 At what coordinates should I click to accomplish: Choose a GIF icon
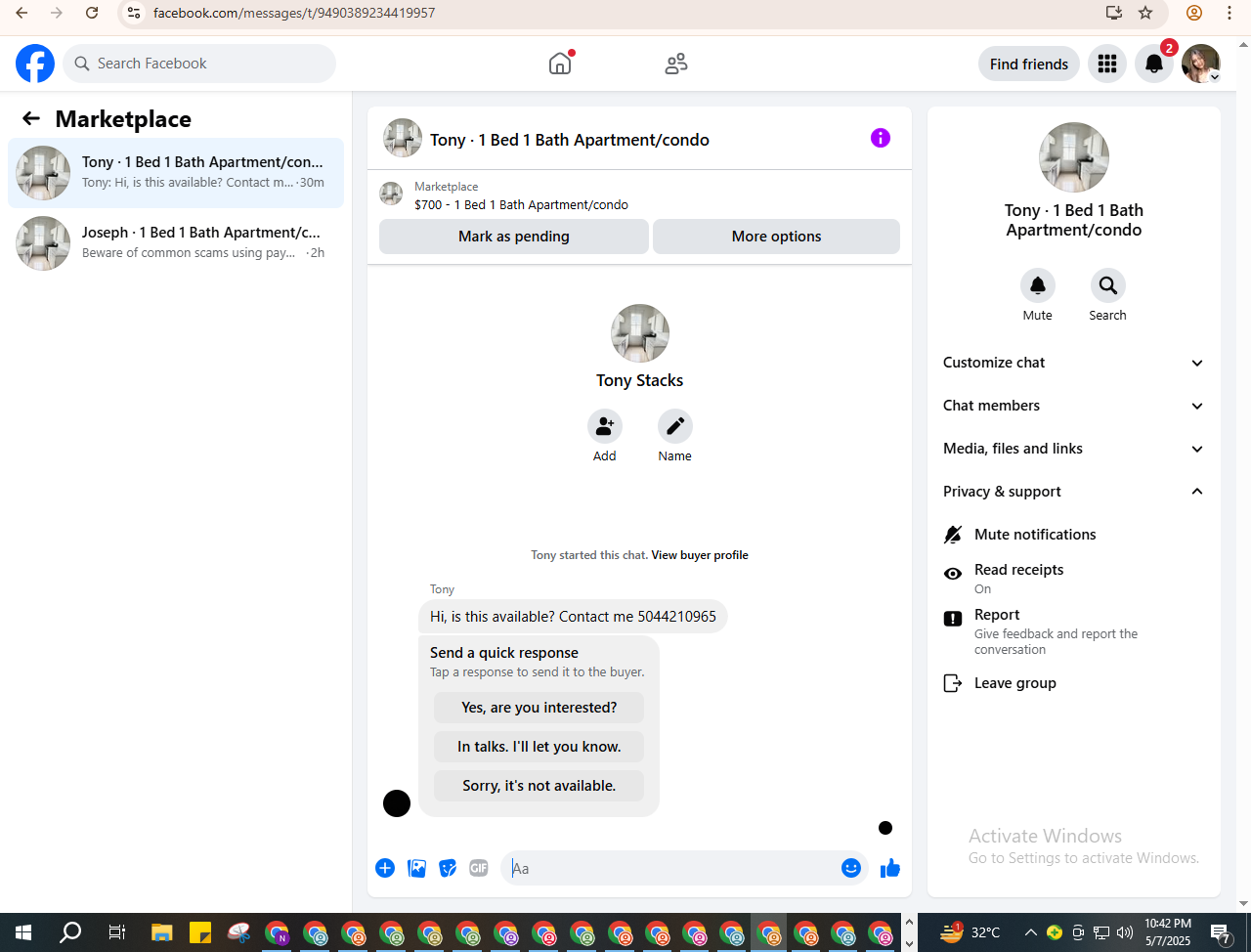point(479,868)
